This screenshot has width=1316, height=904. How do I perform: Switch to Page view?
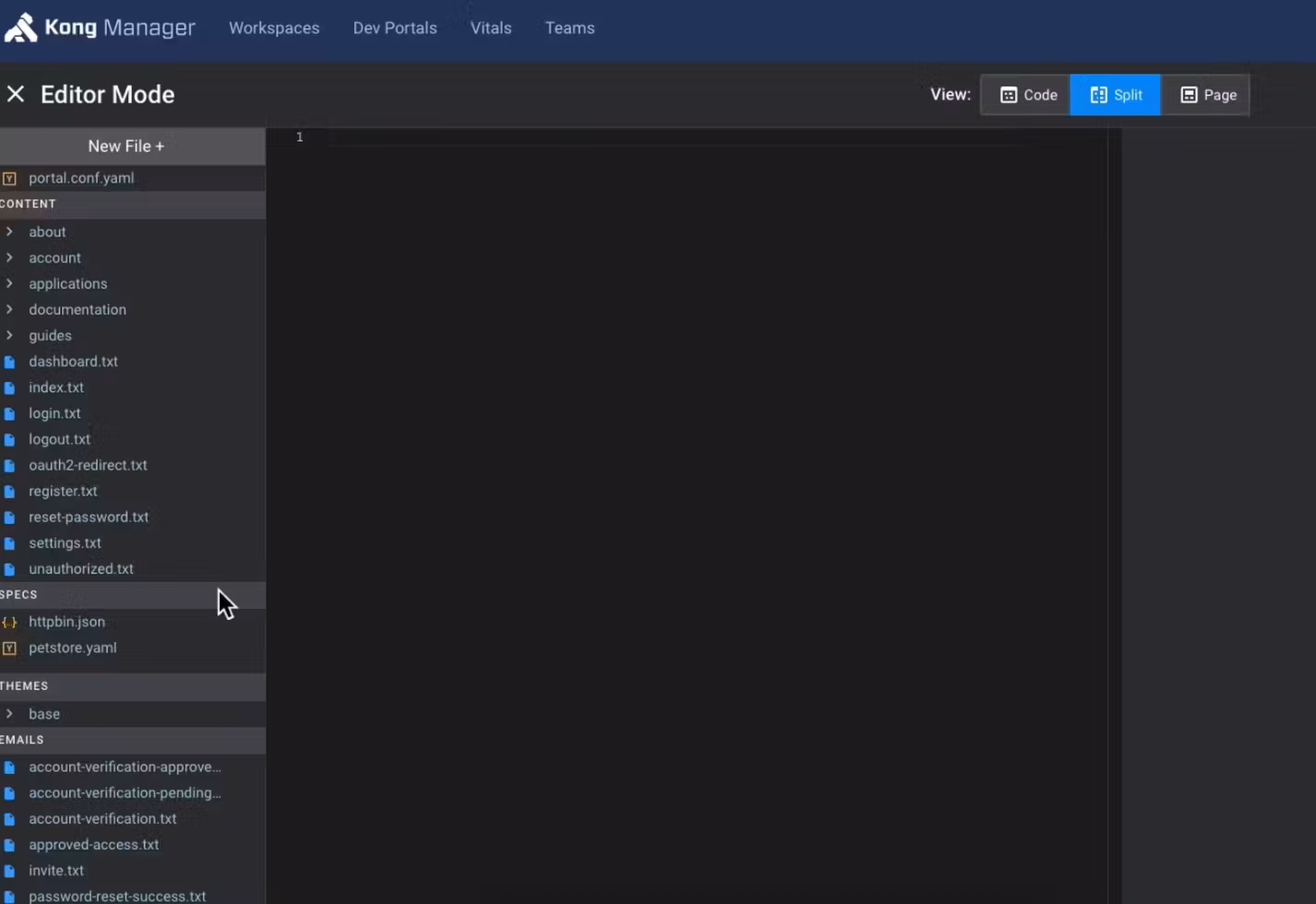pos(1207,95)
